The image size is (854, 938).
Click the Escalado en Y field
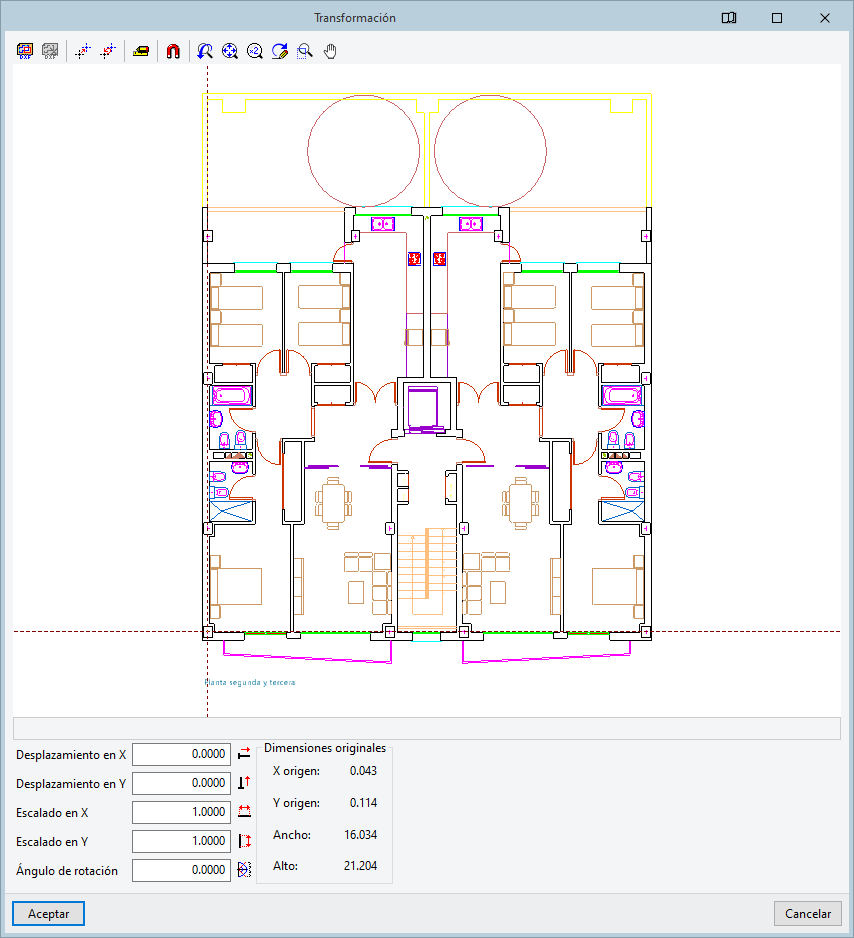[181, 841]
